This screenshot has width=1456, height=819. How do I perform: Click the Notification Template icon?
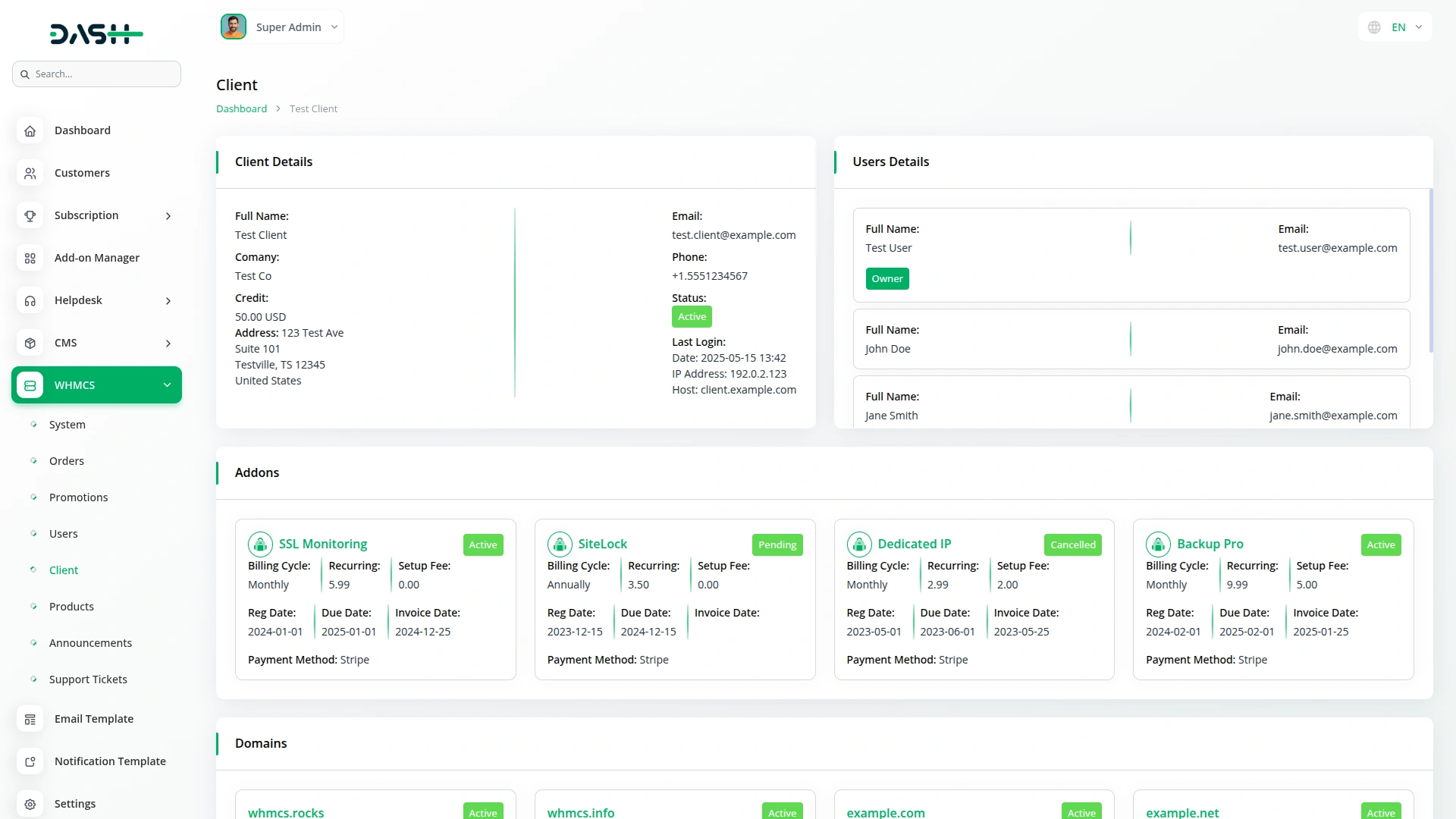(x=30, y=761)
